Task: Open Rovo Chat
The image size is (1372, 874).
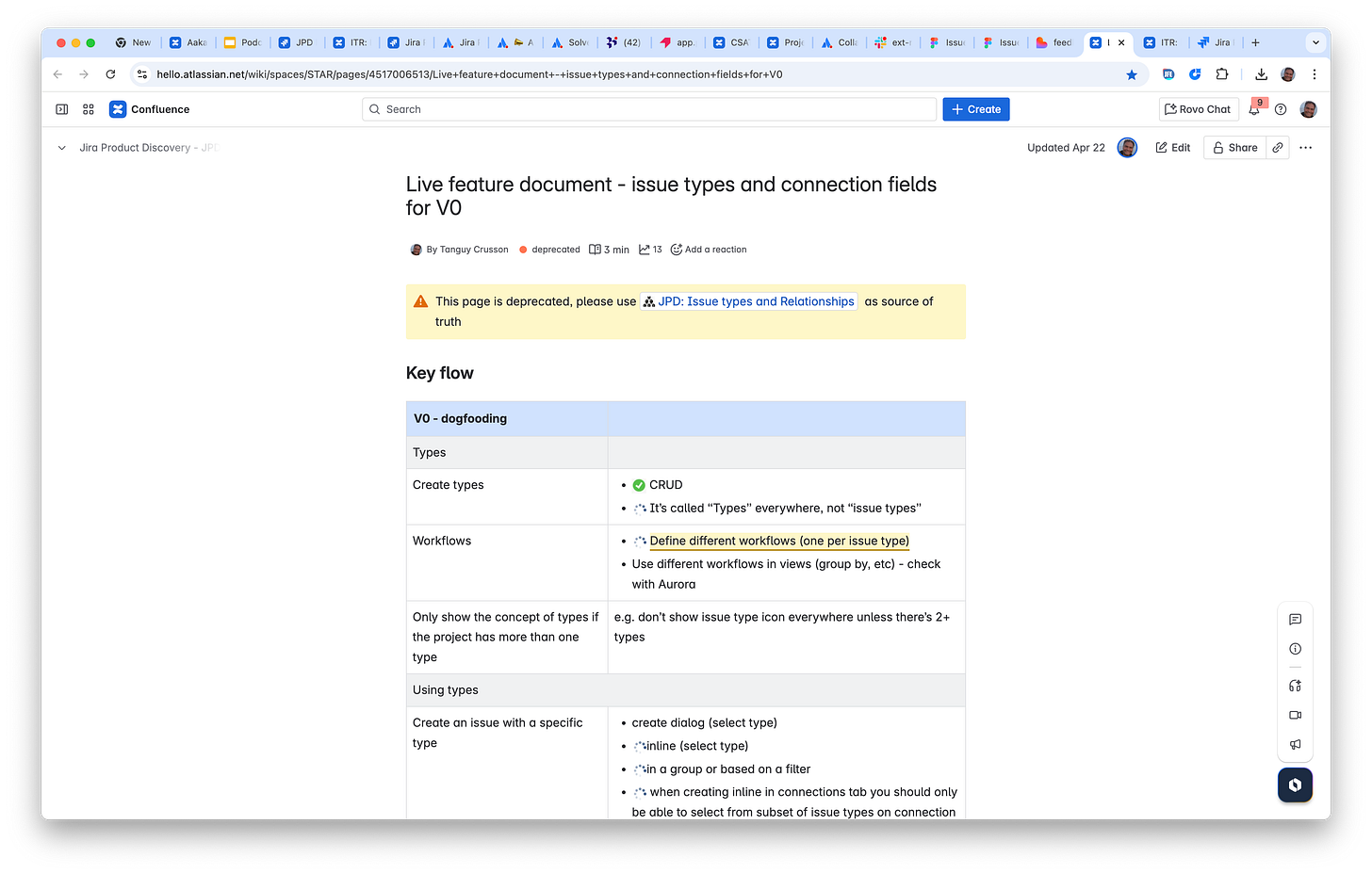Action: (x=1198, y=109)
